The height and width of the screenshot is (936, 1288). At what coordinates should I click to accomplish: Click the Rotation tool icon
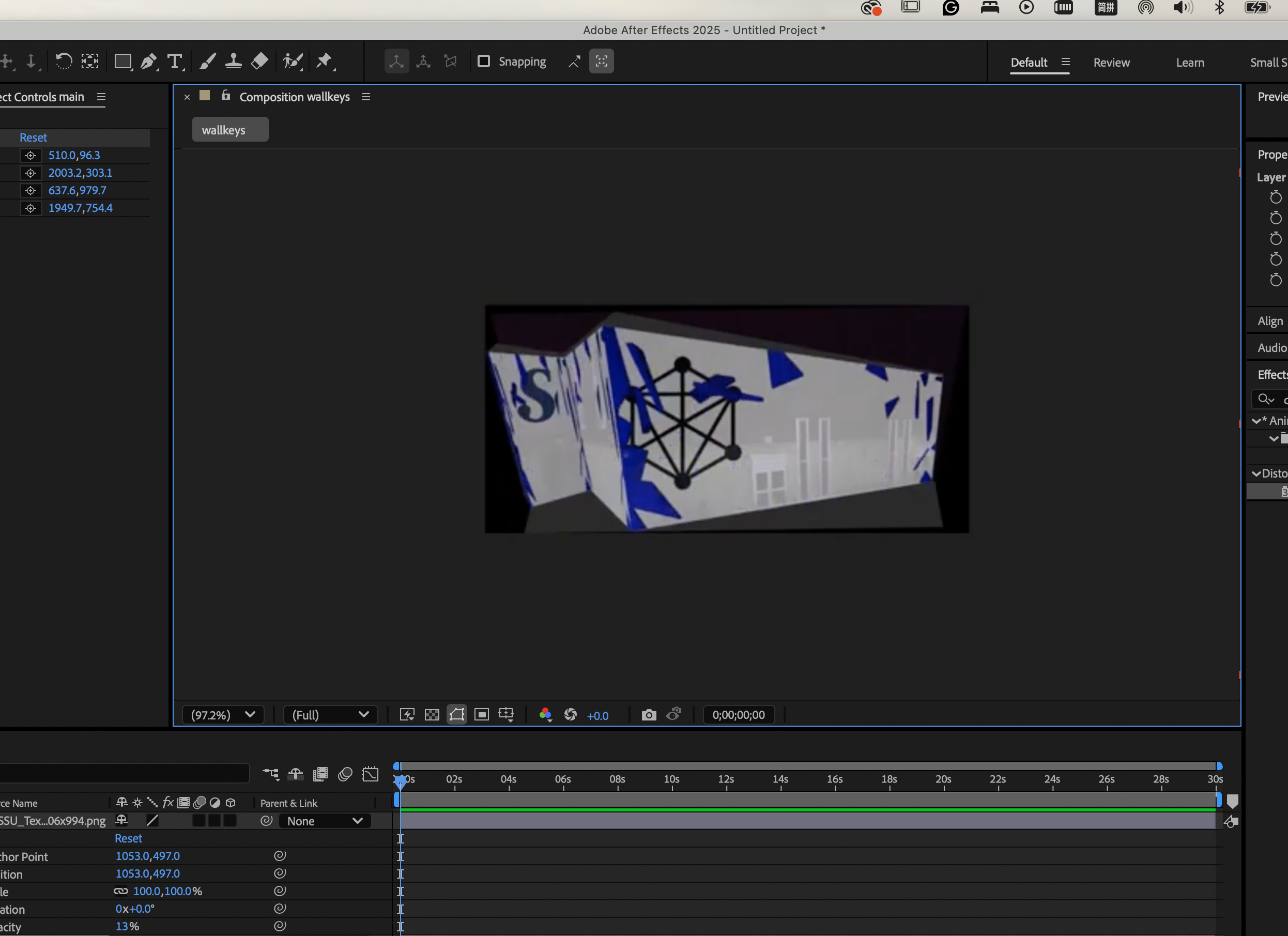tap(64, 62)
